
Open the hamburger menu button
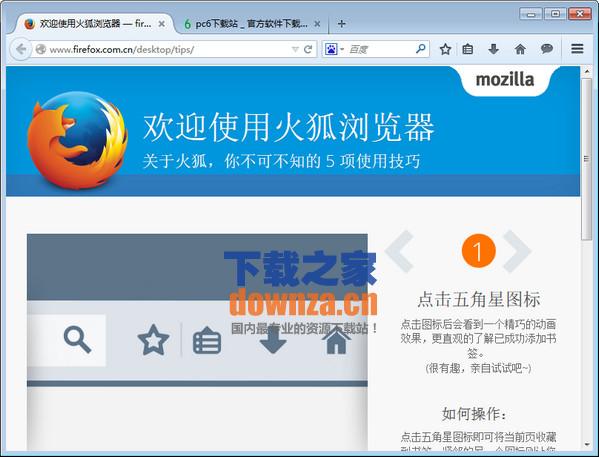[577, 49]
